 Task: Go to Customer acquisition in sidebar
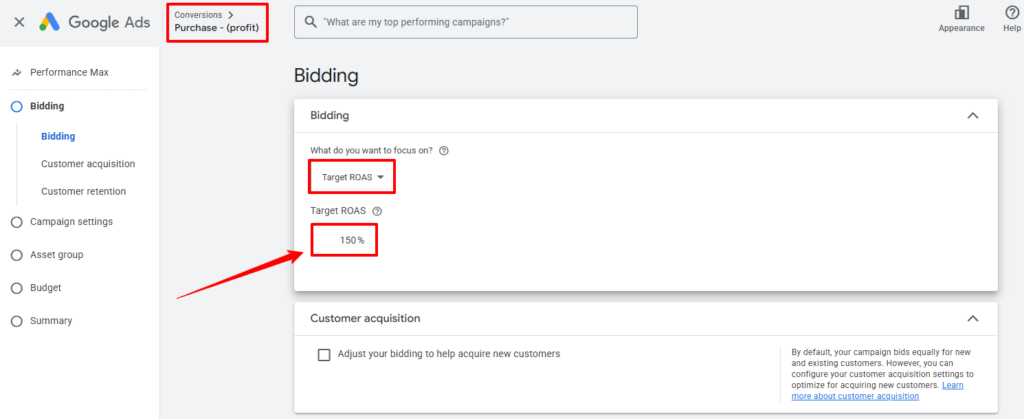tap(88, 164)
